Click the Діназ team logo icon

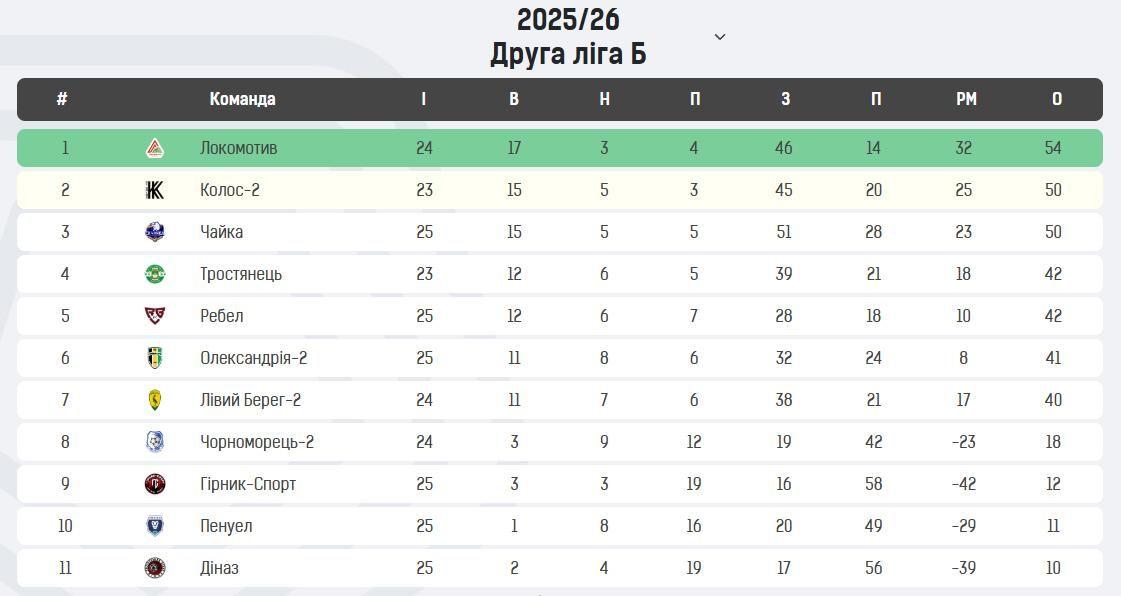155,568
